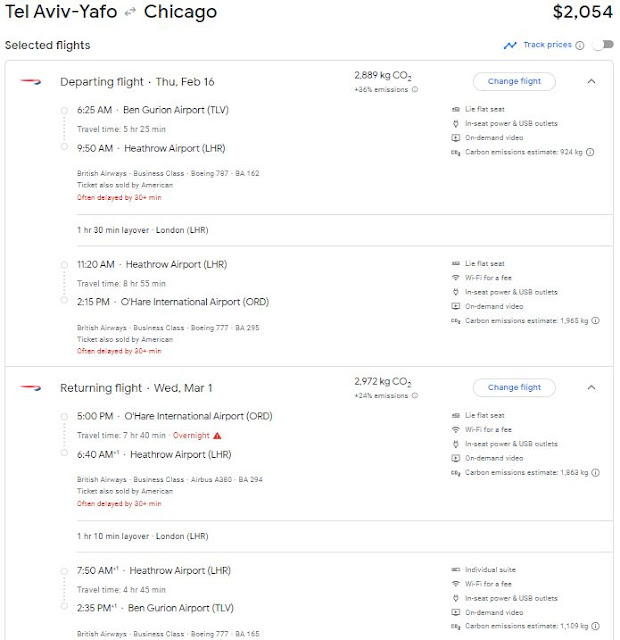Click info icon beside 1,965 kg emissions
Image resolution: width=620 pixels, height=640 pixels.
[x=596, y=321]
